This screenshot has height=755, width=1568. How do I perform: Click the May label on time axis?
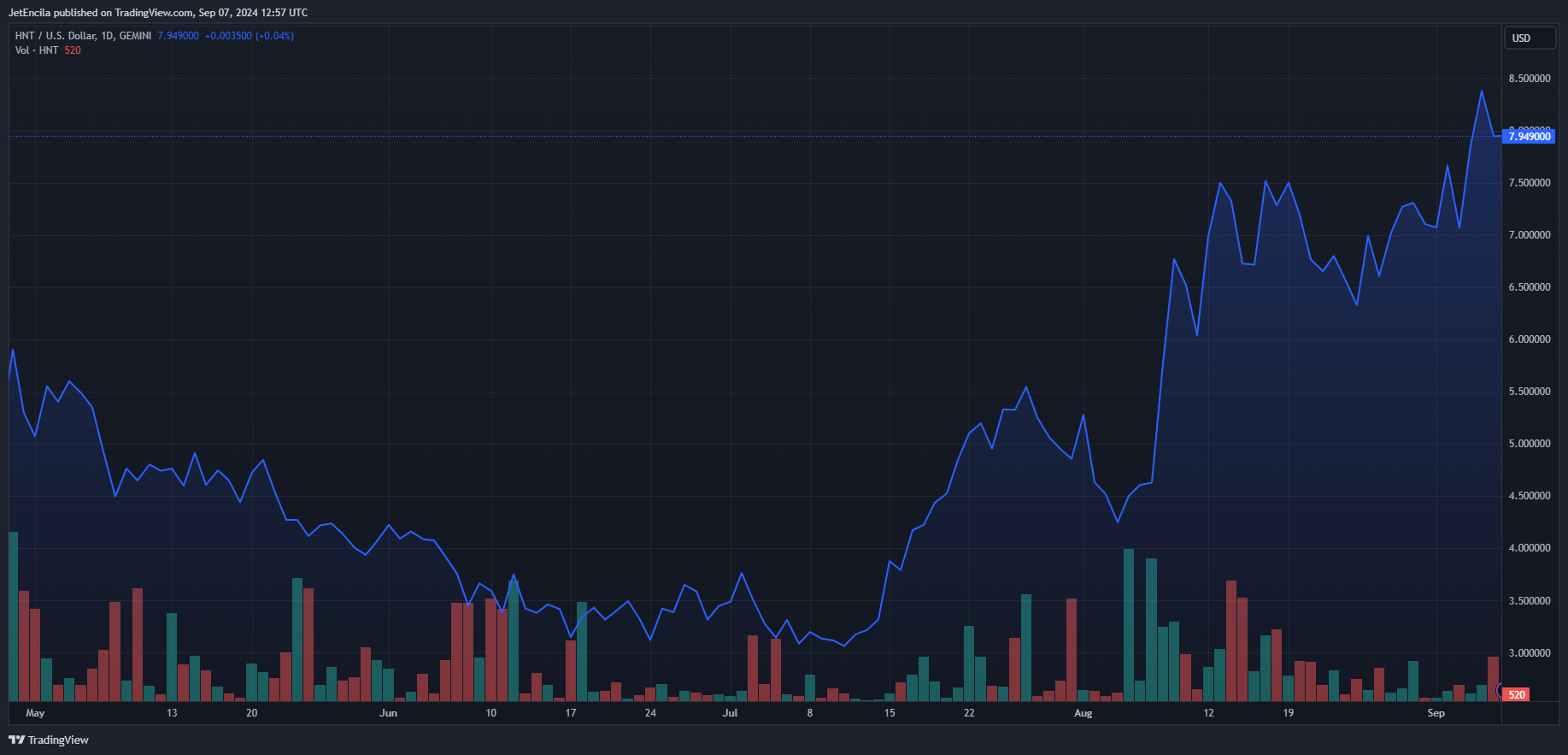[x=35, y=713]
